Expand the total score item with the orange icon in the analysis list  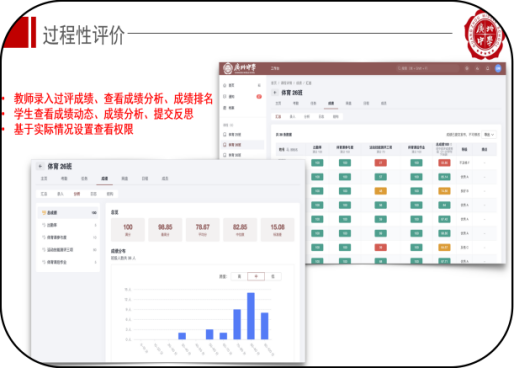(68, 212)
